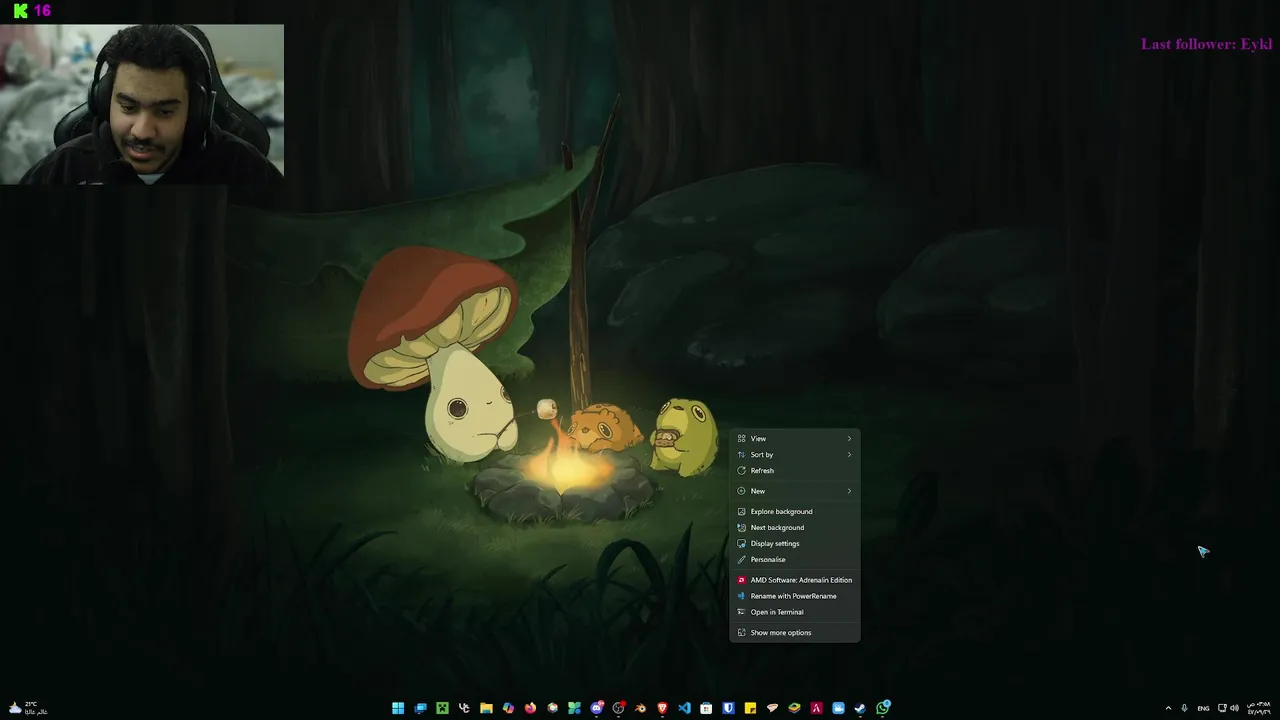Switch input language via ENG indicator
The image size is (1280, 720).
pyautogui.click(x=1203, y=708)
